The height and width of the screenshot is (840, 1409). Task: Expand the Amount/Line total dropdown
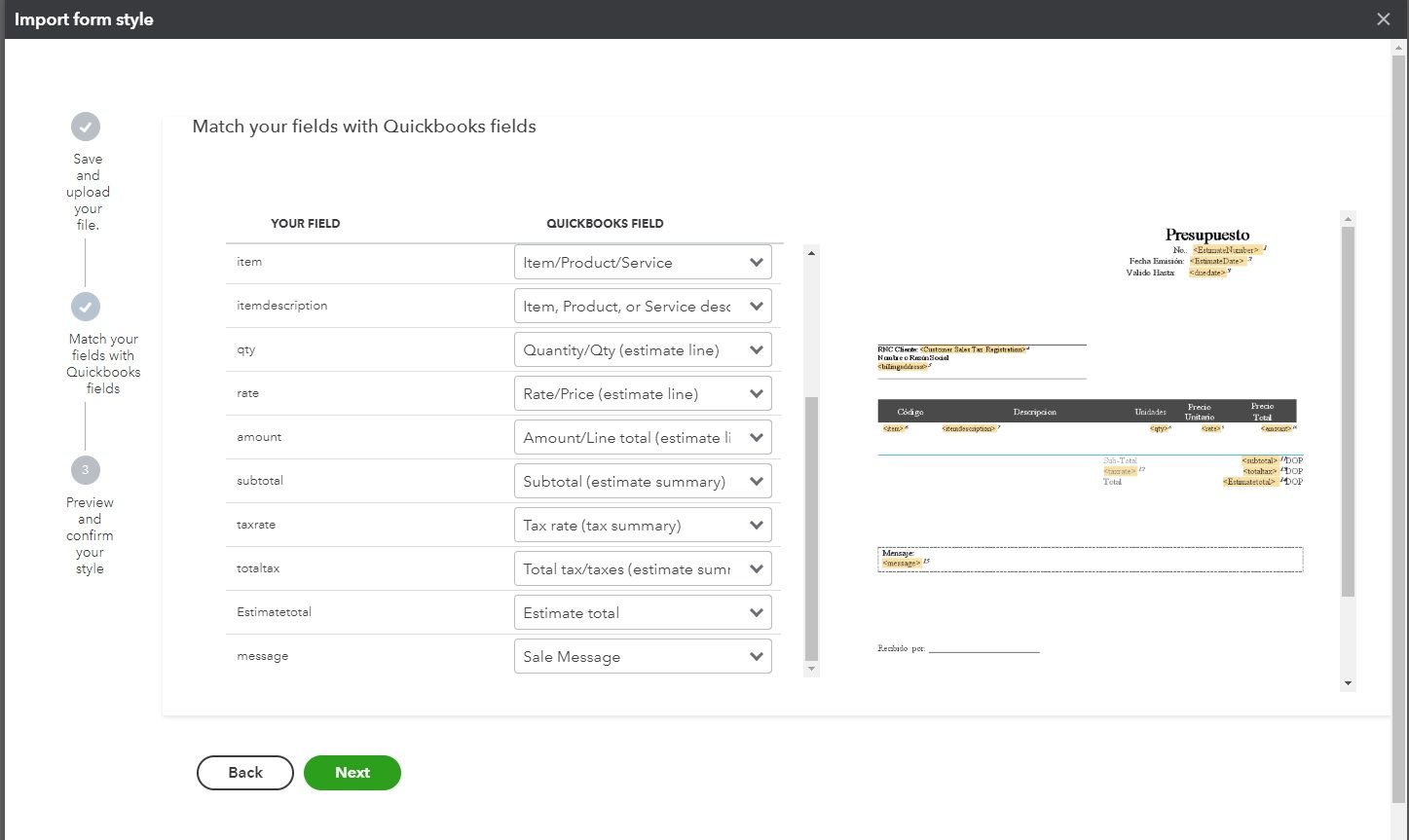[x=643, y=437]
